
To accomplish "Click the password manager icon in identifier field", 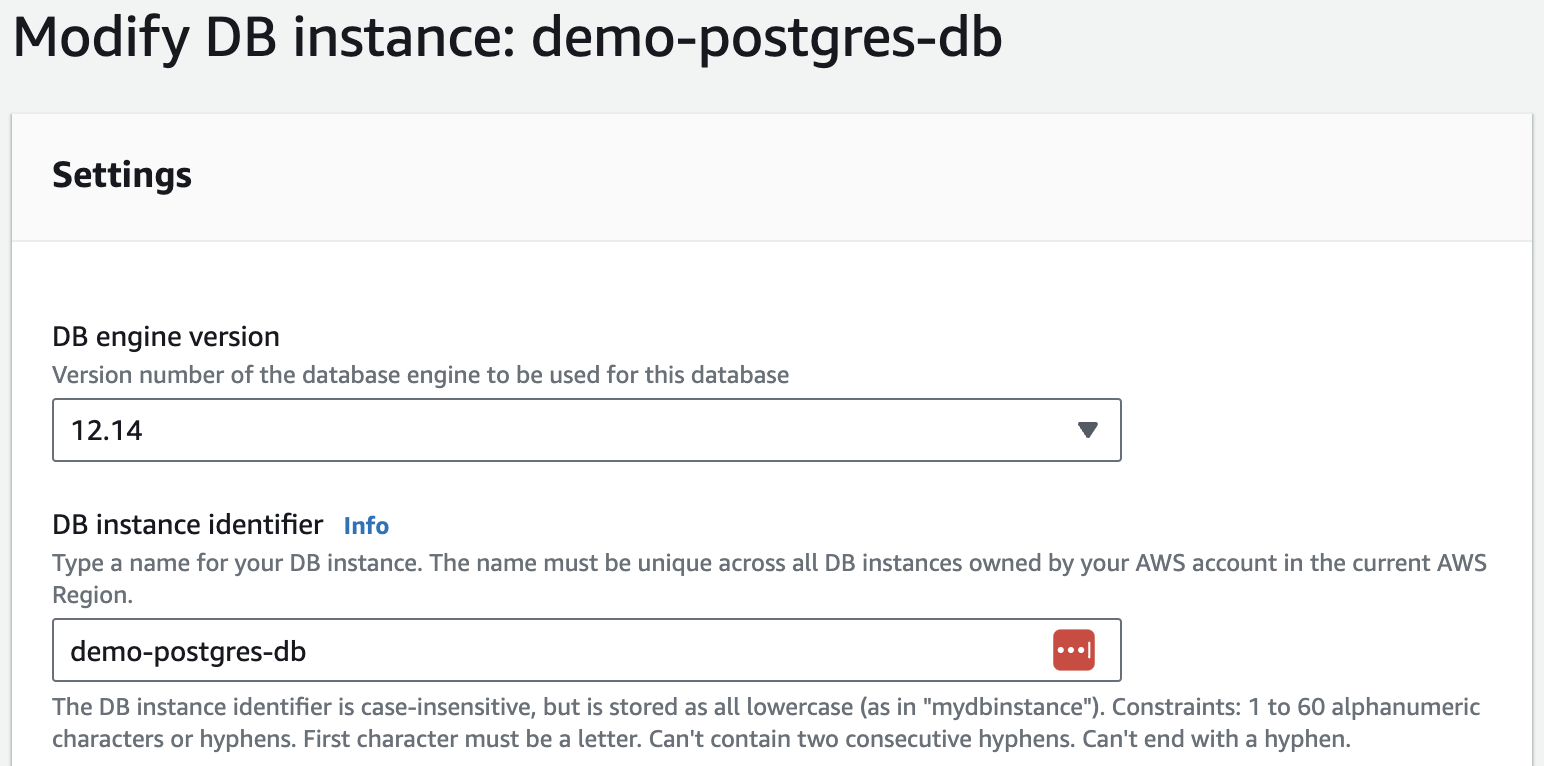I will coord(1074,650).
